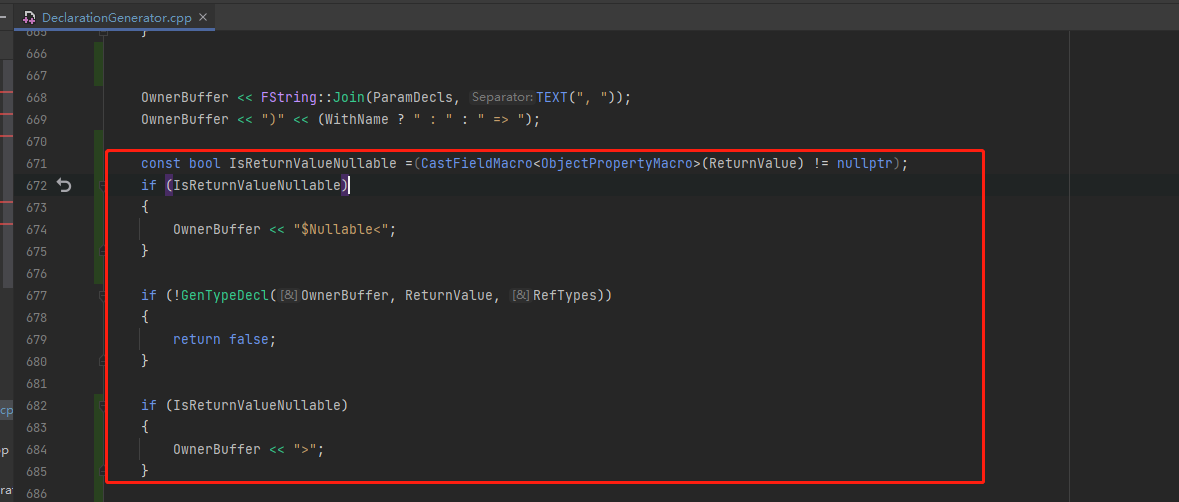Viewport: 1179px width, 502px height.
Task: Click CastFieldMacro on line 671
Action: 477,164
